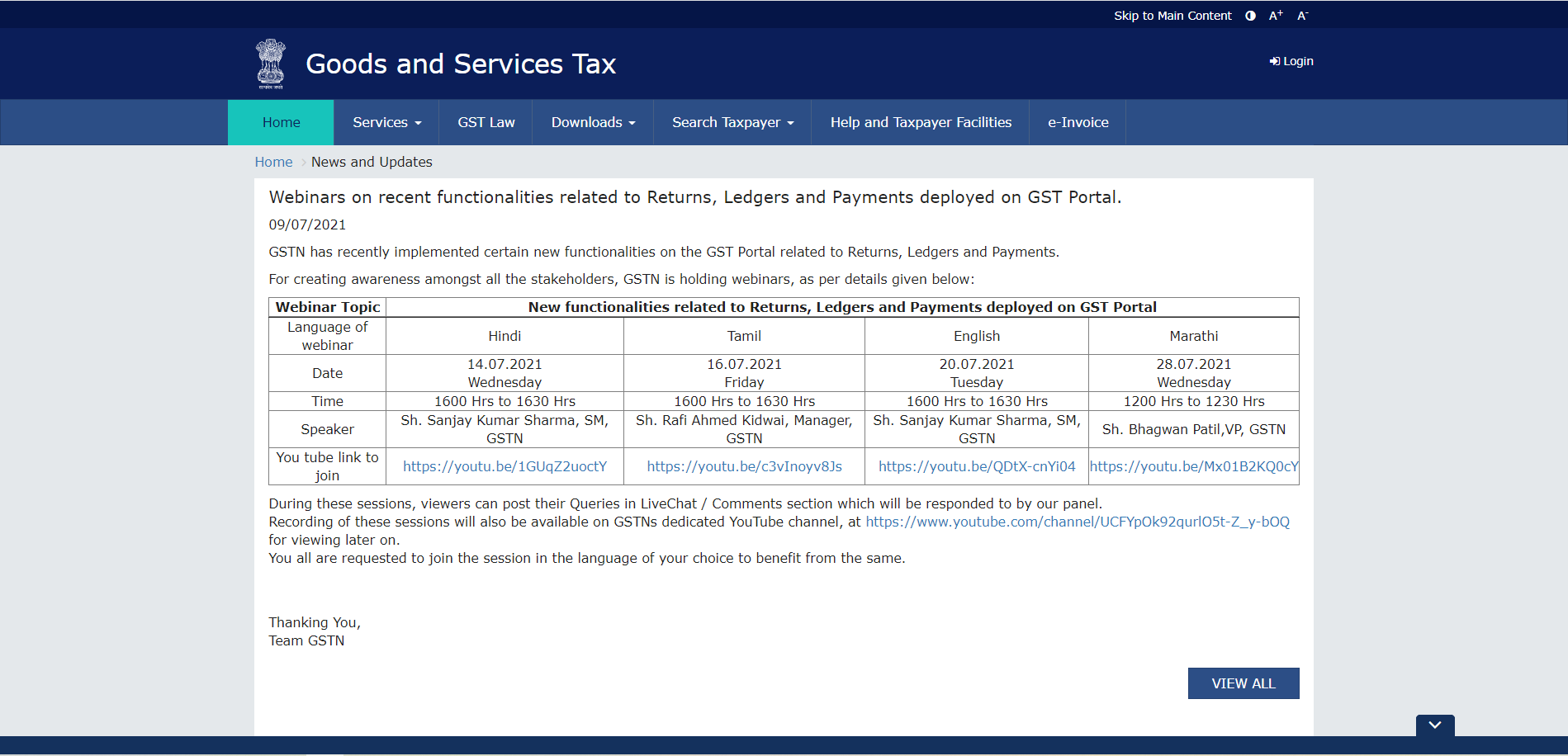Open the English webinar YouTube link

(x=977, y=466)
